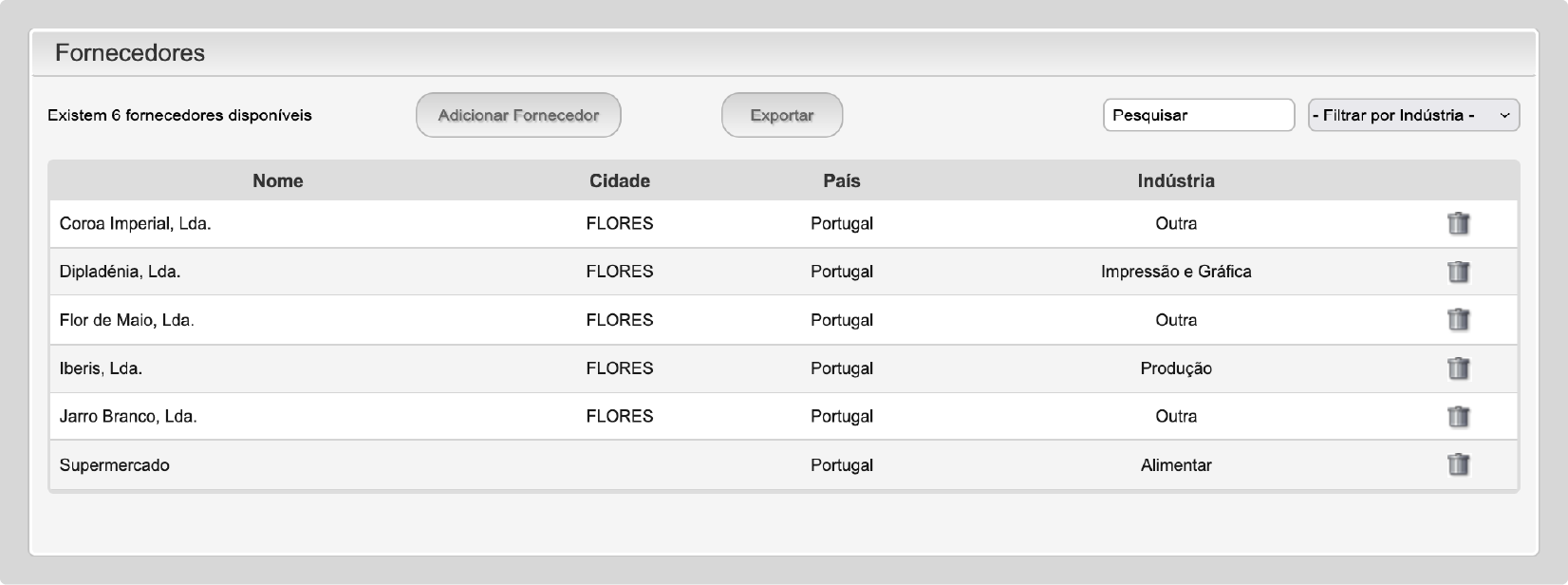This screenshot has height=585, width=1568.
Task: Click trash icon for Dipladénia, Lda.
Action: pyautogui.click(x=1458, y=273)
